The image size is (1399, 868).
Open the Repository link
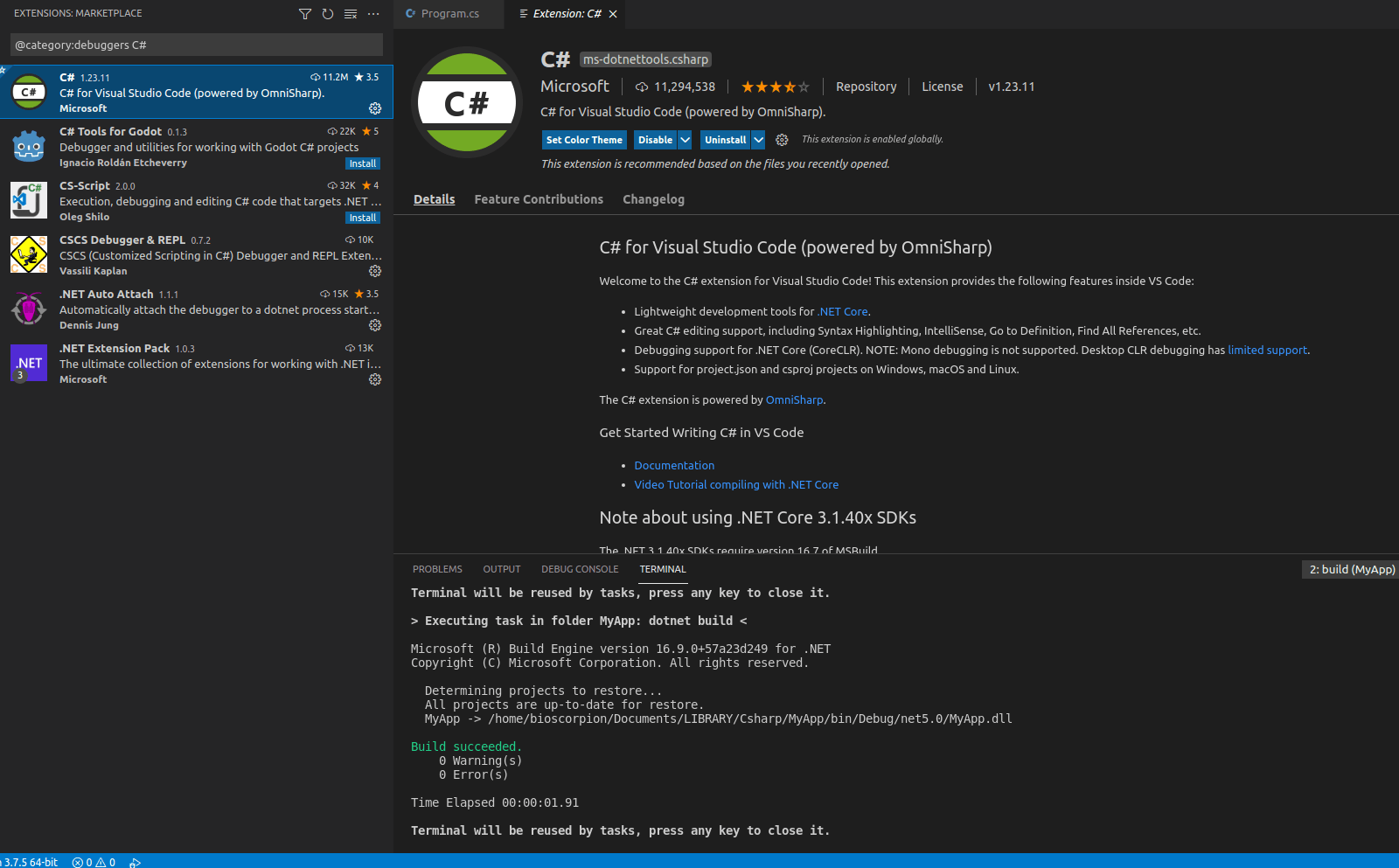(866, 87)
